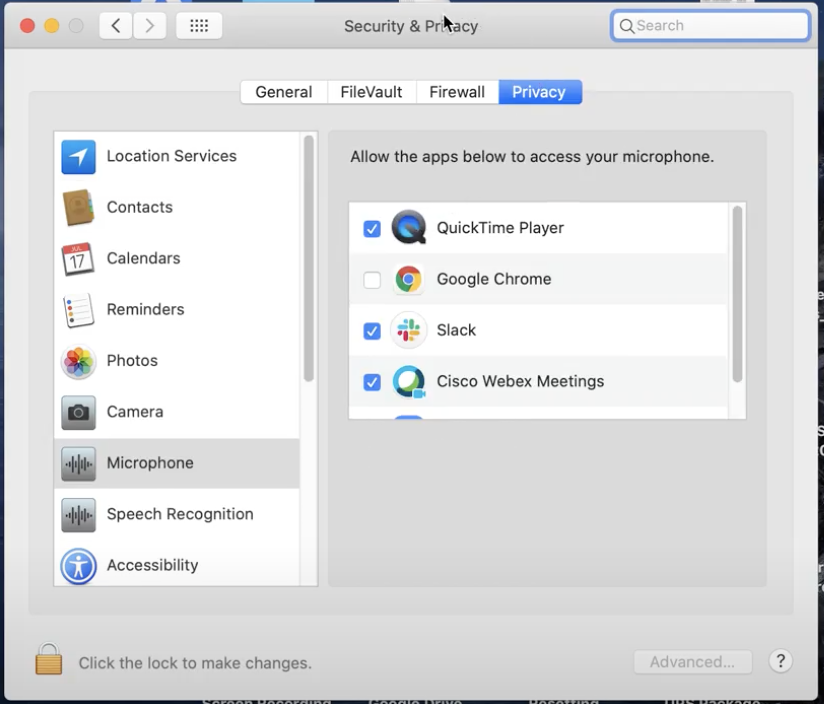Screen dimensions: 824x704
Task: Click the Search input field
Action: pyautogui.click(x=710, y=25)
